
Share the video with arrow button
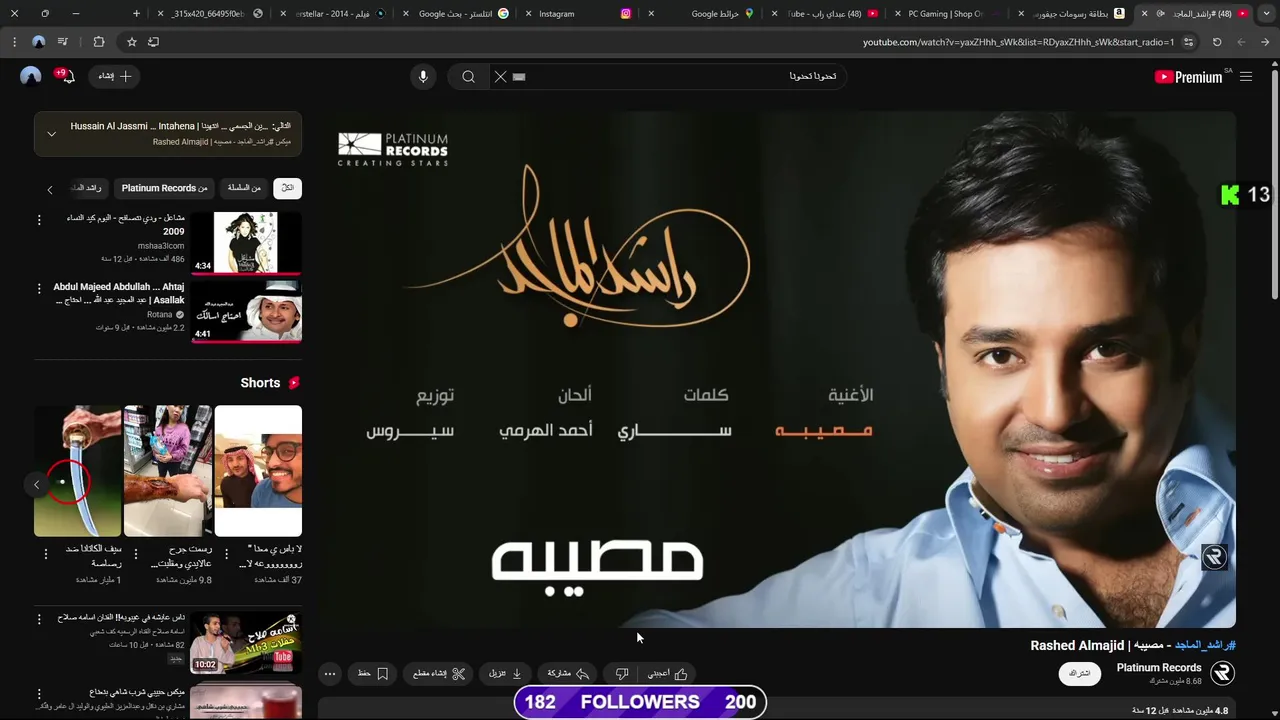pyautogui.click(x=568, y=674)
